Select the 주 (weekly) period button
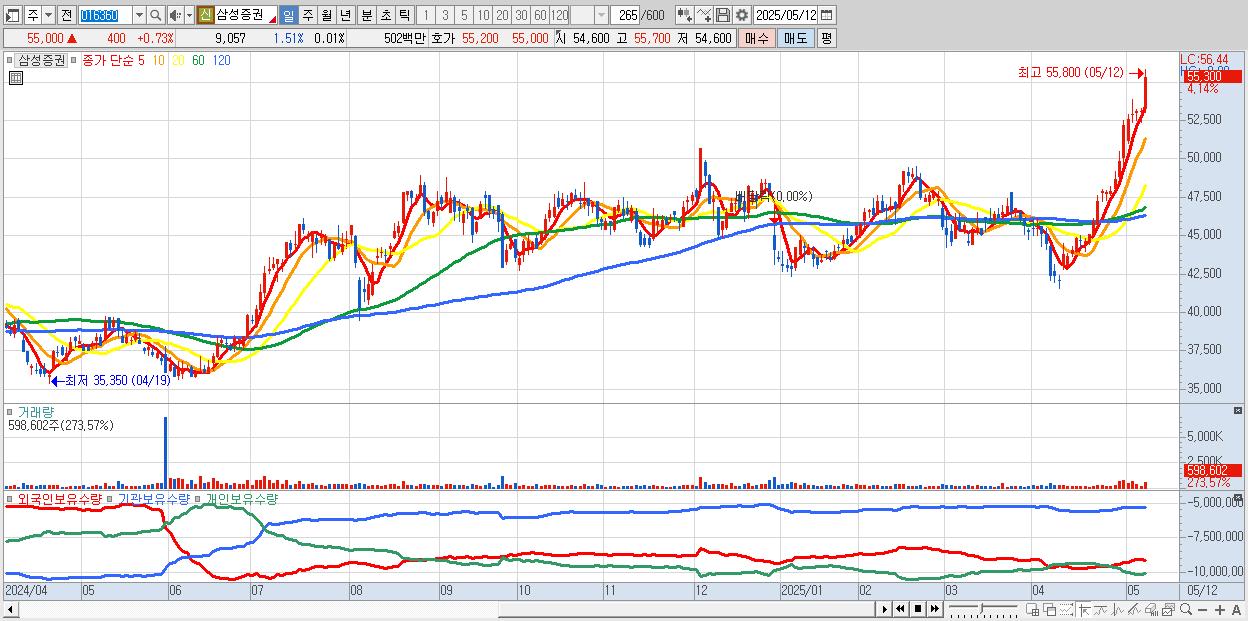This screenshot has height=621, width=1248. [307, 15]
